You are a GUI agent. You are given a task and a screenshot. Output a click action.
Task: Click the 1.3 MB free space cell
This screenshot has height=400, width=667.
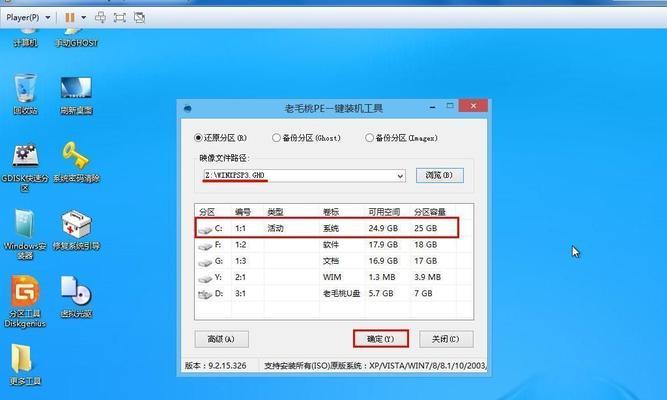tap(382, 277)
